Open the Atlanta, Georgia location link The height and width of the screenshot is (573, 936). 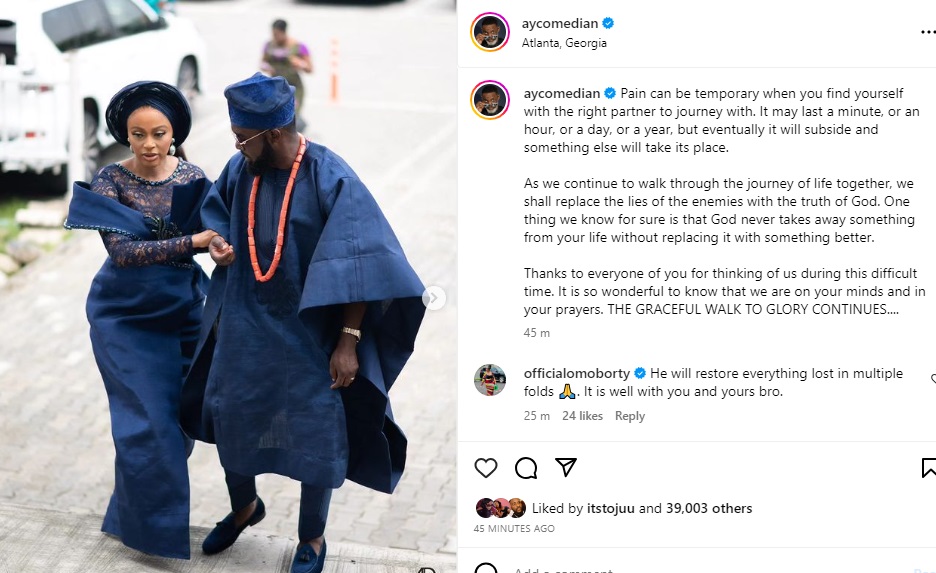click(x=564, y=43)
